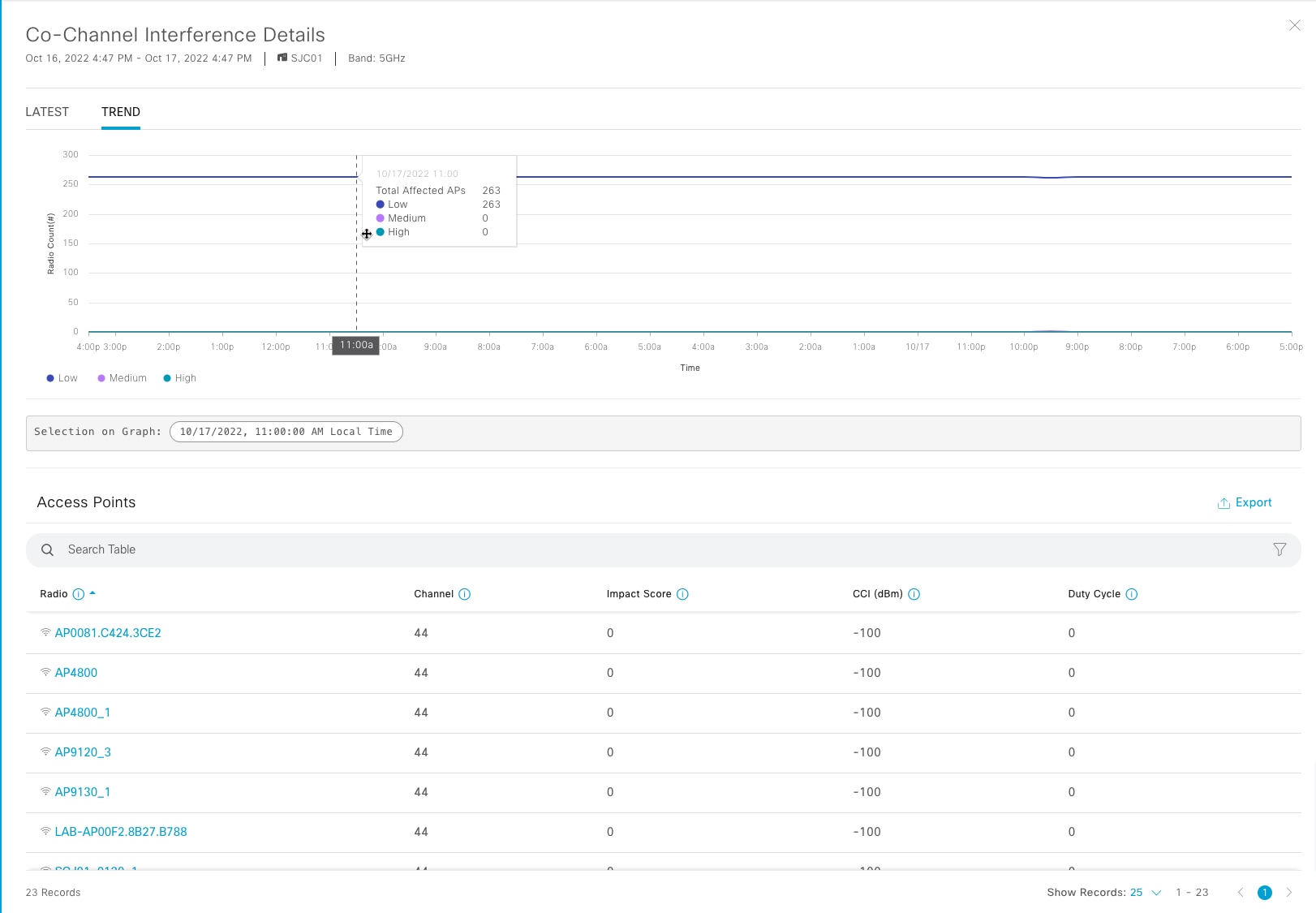Click the info icon next to Duty Cycle

[1132, 594]
